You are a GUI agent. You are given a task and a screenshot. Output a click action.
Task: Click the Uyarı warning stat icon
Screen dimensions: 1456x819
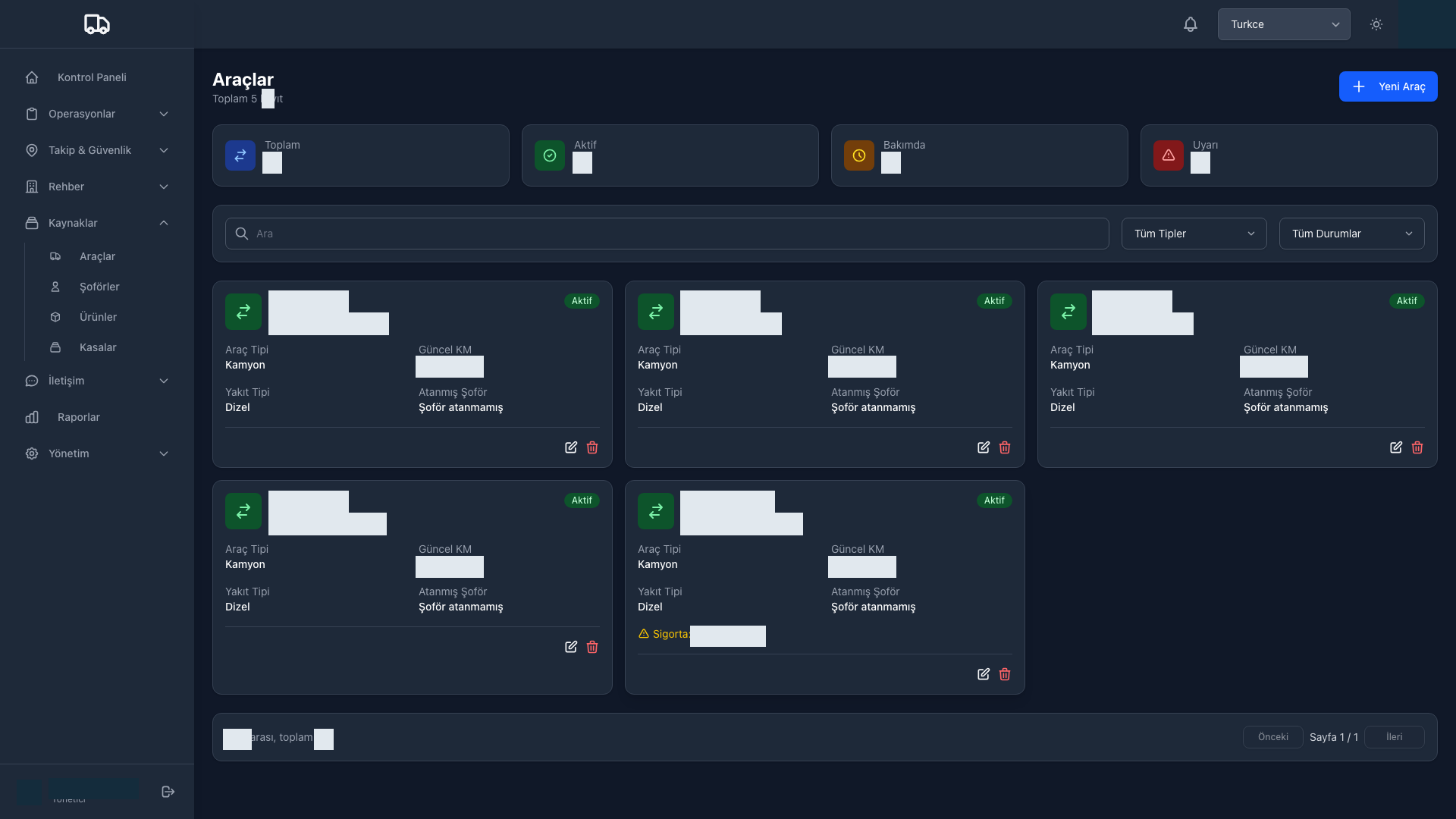click(1169, 155)
